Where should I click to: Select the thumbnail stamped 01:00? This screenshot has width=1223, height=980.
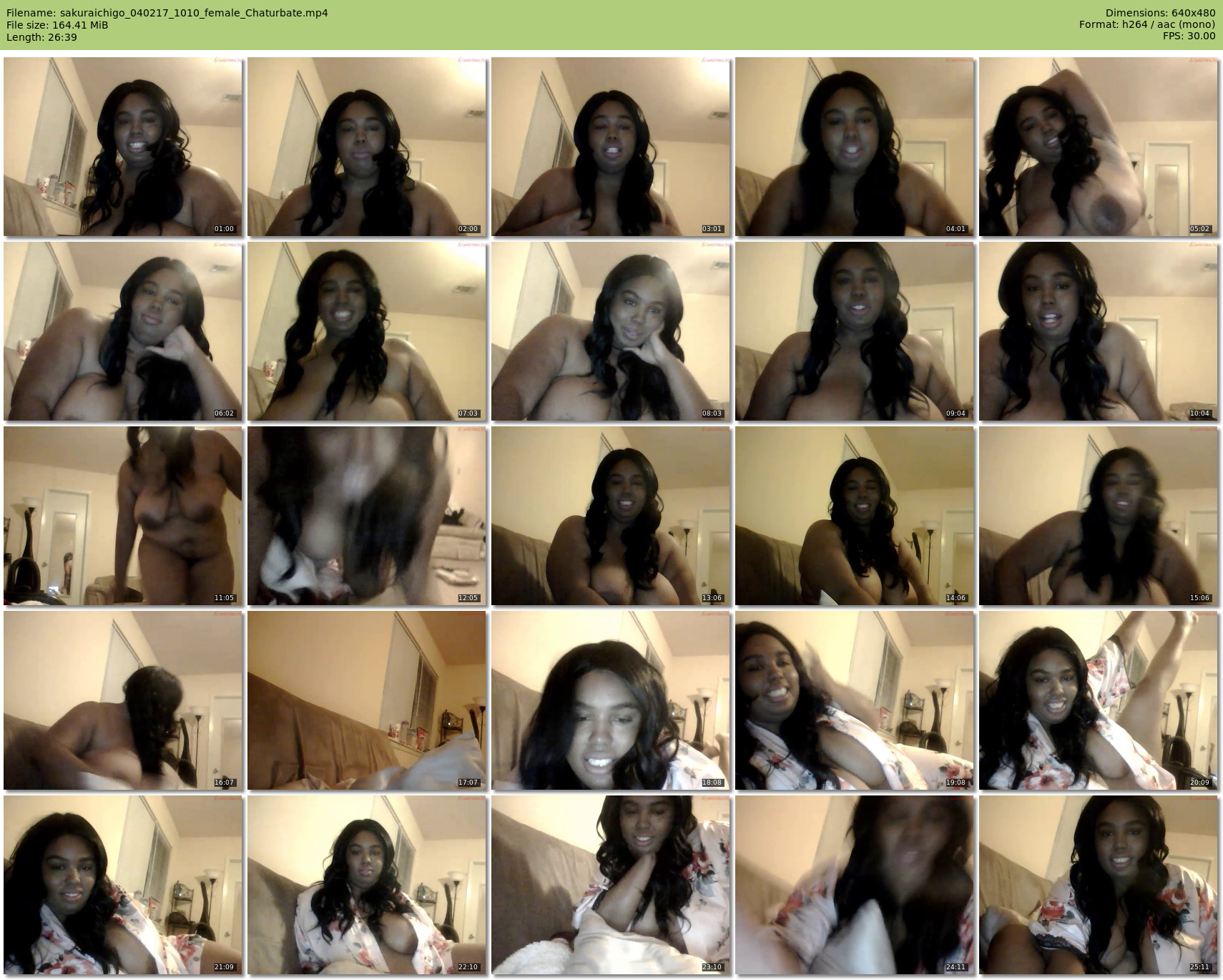(x=123, y=147)
